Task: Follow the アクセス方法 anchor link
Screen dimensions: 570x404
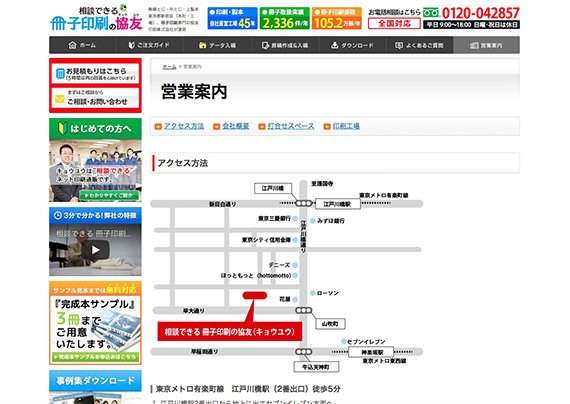Action: coord(184,126)
